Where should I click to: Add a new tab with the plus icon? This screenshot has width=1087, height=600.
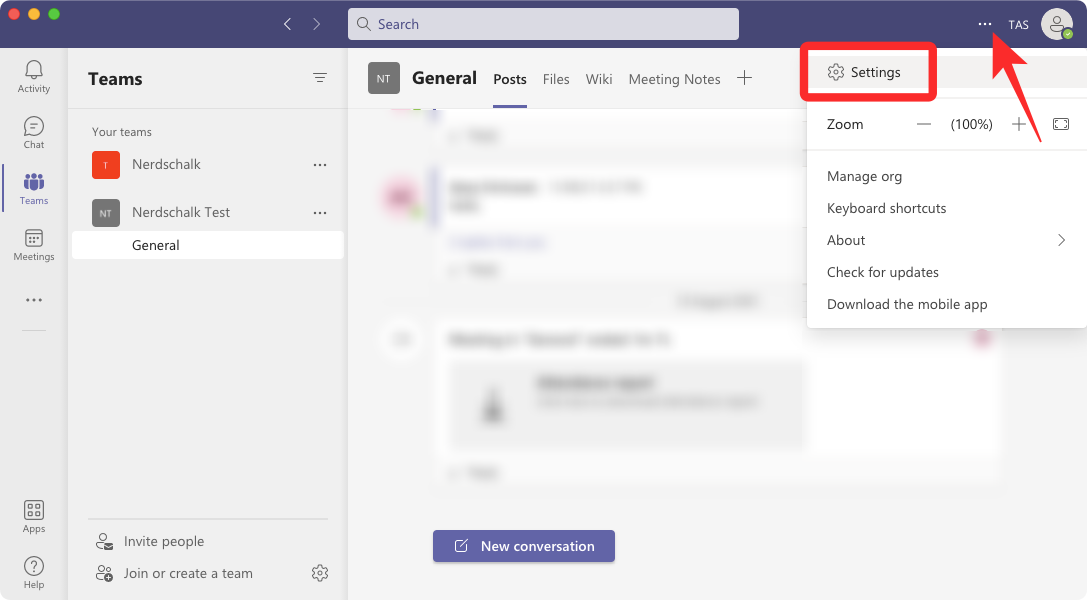pos(744,77)
